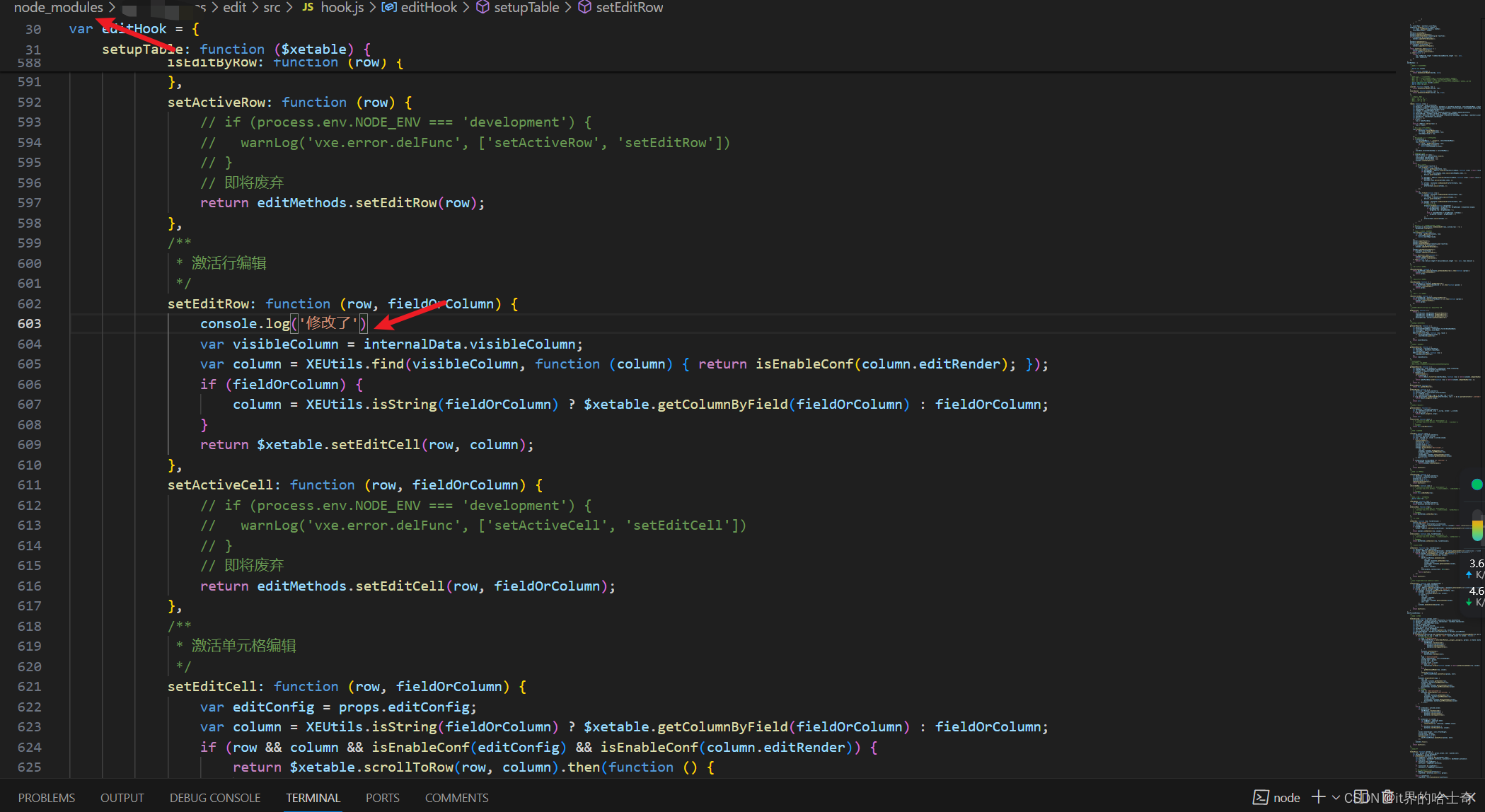Click 'editMethods.setEditRow(row)' on line 597
This screenshot has height=812, width=1485.
(367, 202)
